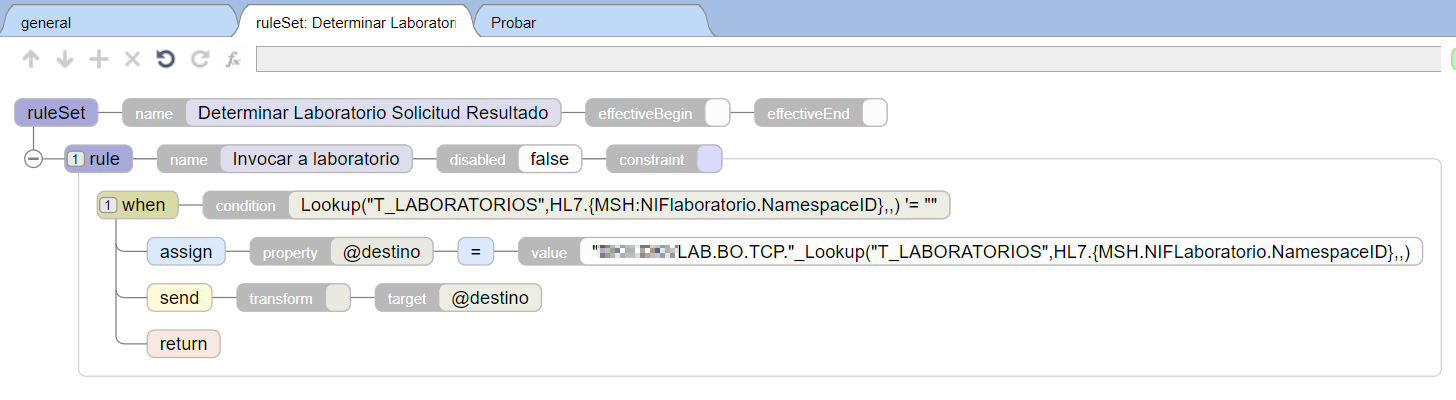This screenshot has width=1456, height=400.
Task: Click the assign action block
Action: coord(186,251)
